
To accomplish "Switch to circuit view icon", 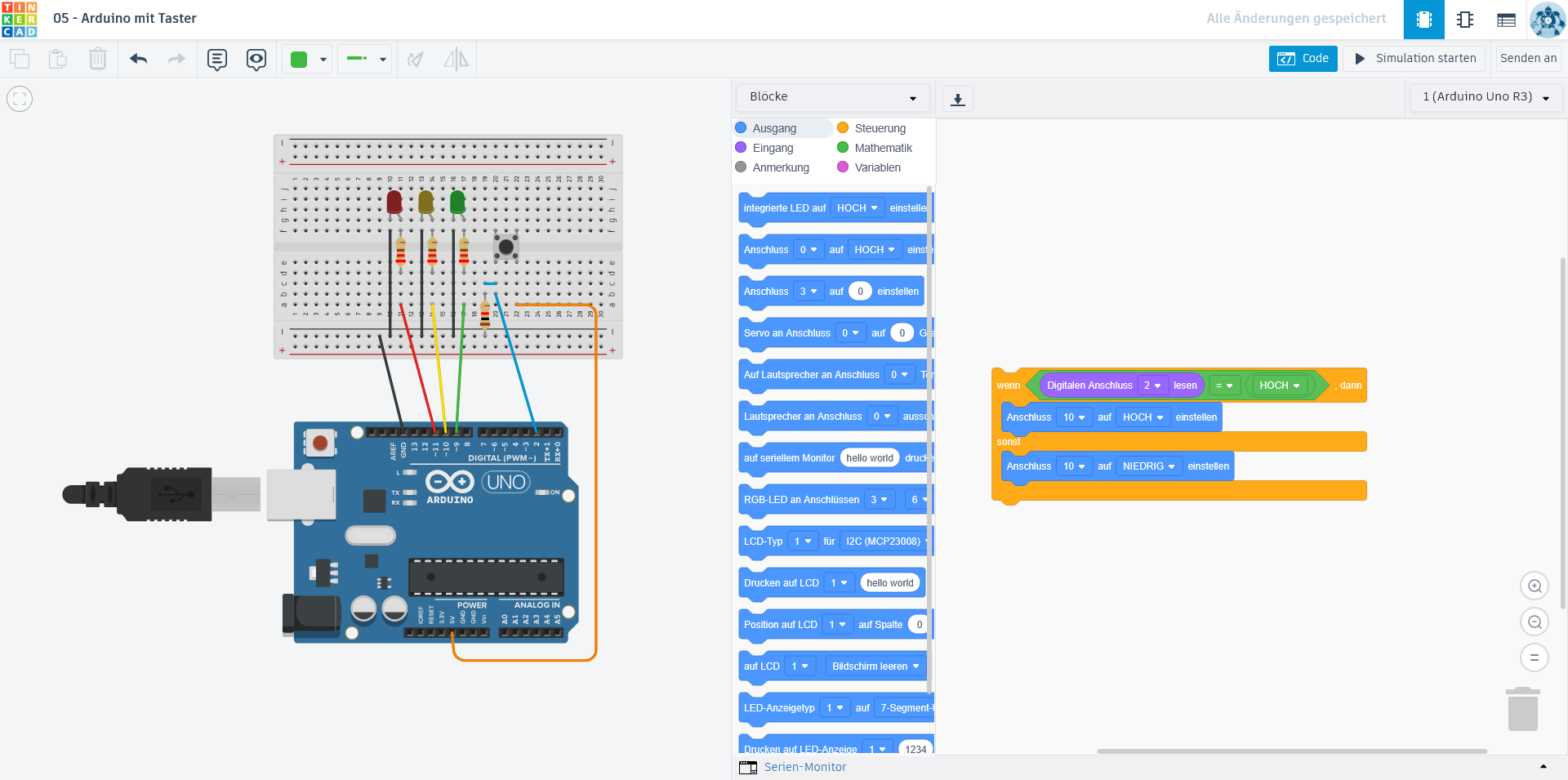I will 1424,20.
